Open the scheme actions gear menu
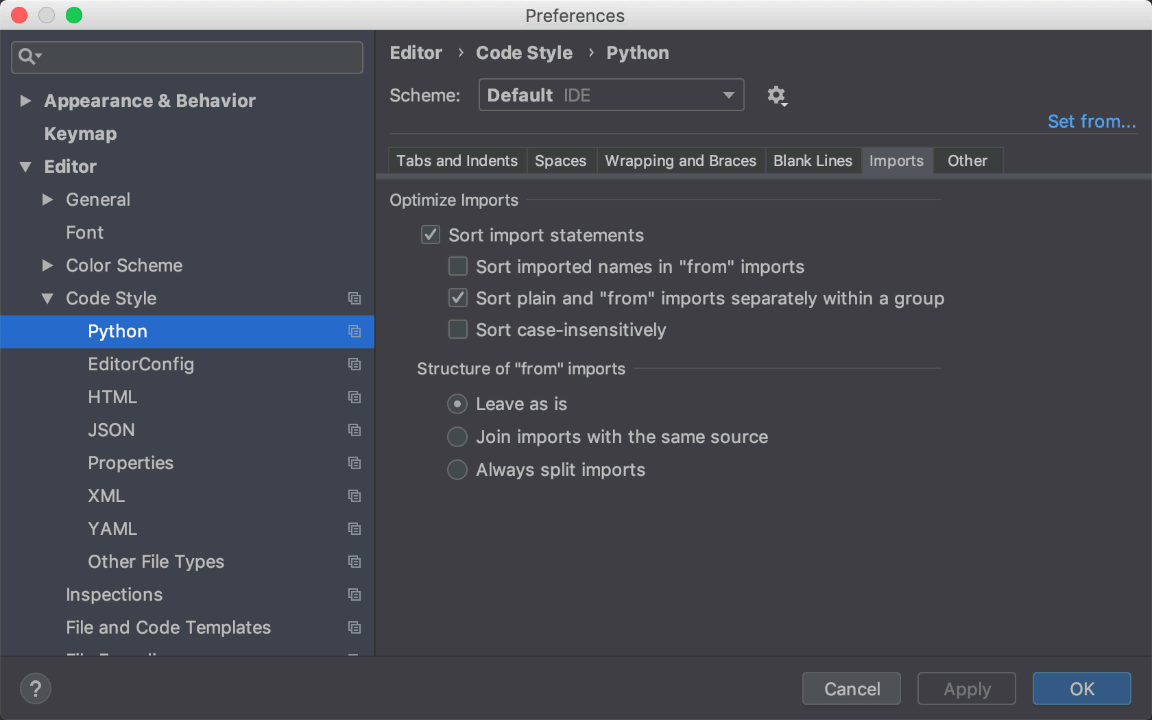1152x720 pixels. click(x=777, y=95)
